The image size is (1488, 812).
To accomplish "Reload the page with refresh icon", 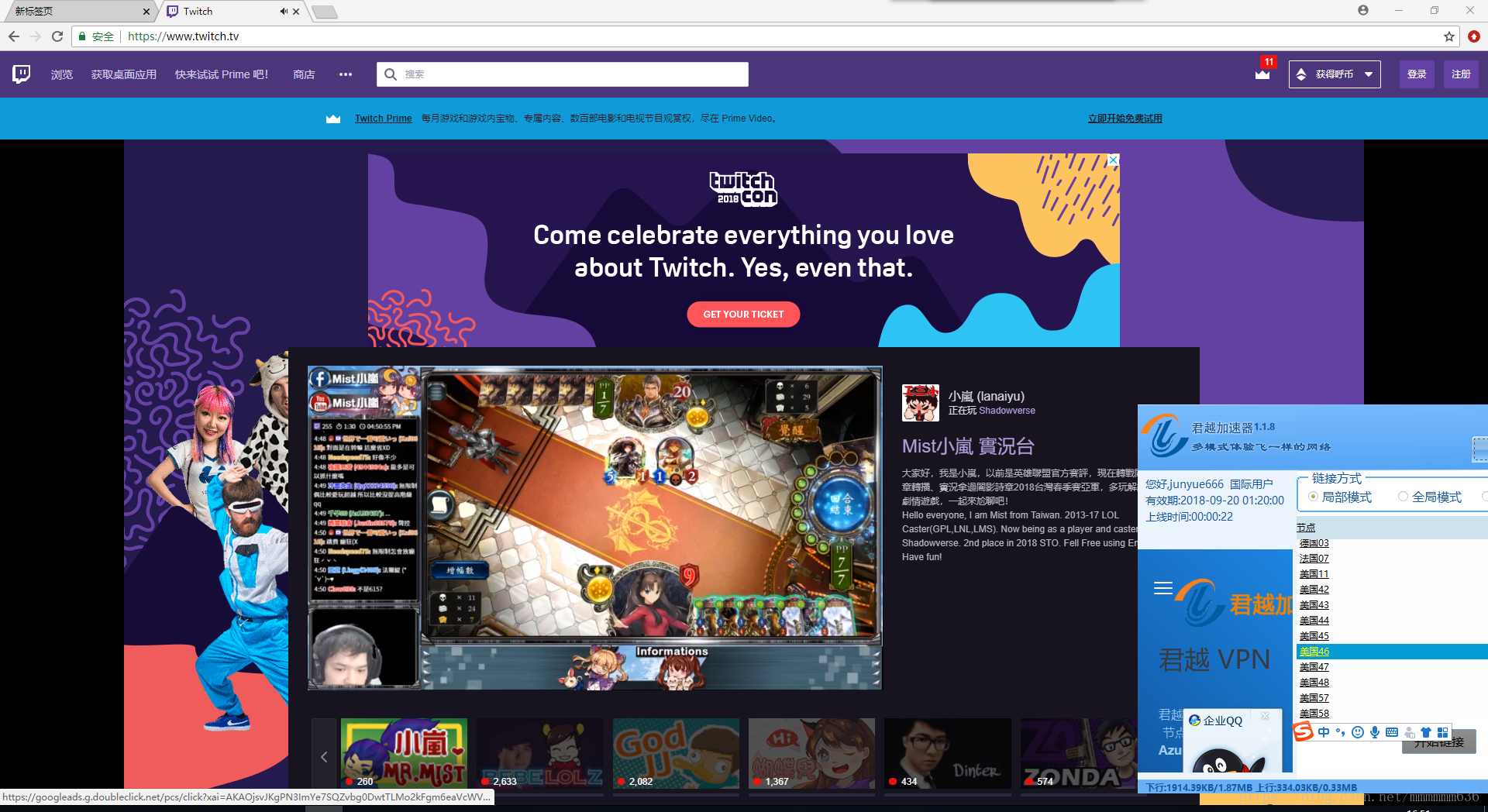I will (57, 36).
